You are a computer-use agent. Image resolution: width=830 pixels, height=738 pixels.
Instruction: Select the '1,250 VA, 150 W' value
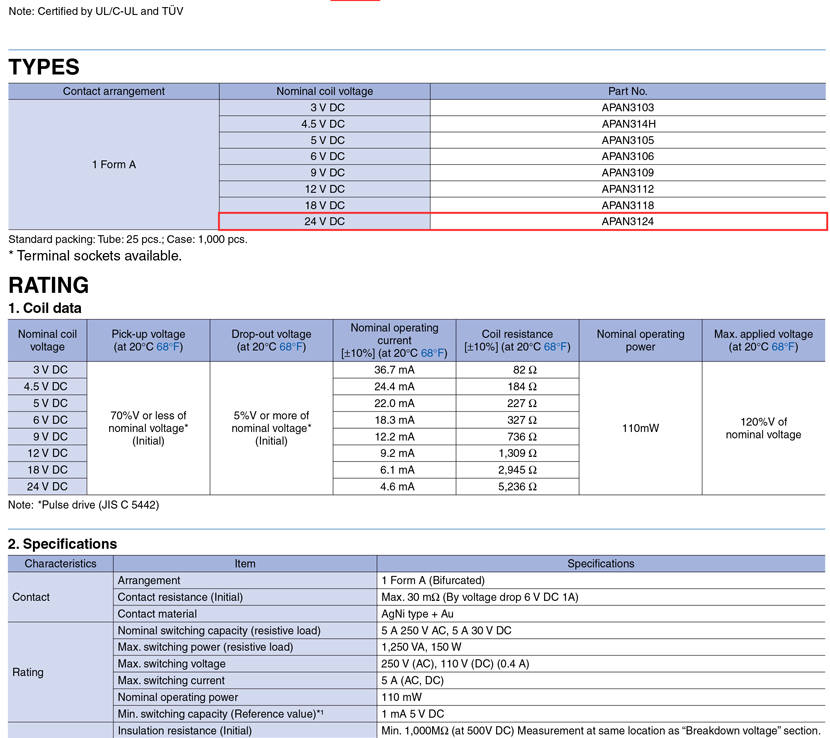pyautogui.click(x=421, y=647)
